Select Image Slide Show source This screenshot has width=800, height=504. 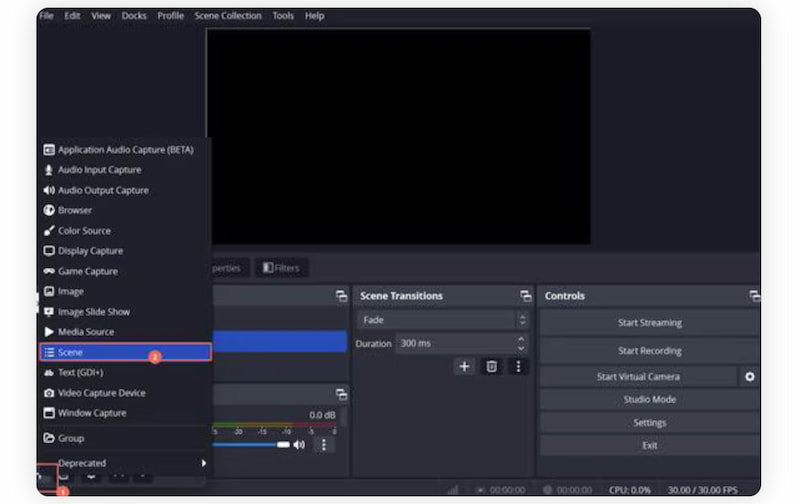pyautogui.click(x=125, y=312)
